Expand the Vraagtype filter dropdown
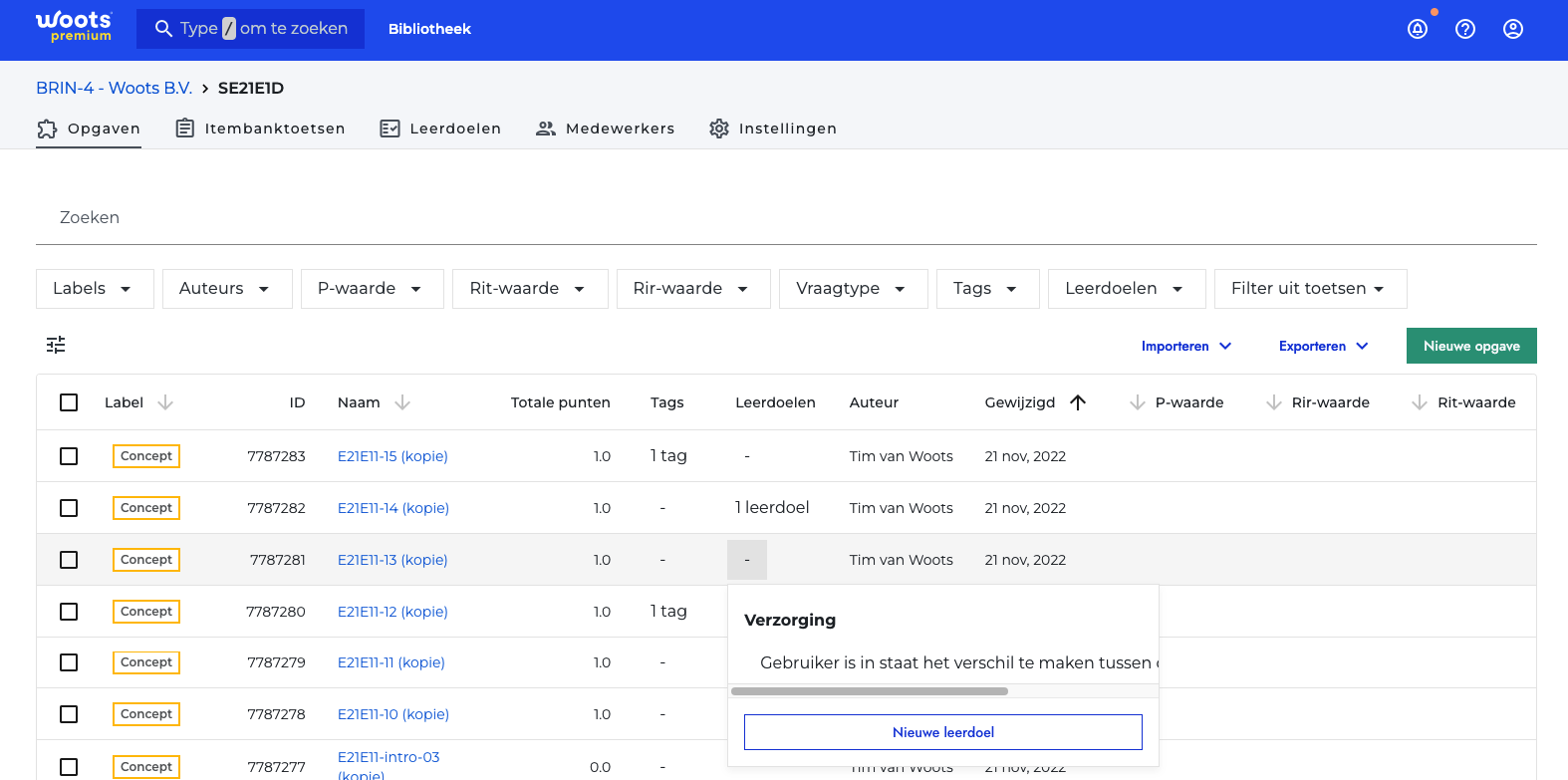The height and width of the screenshot is (780, 1568). pyautogui.click(x=854, y=289)
